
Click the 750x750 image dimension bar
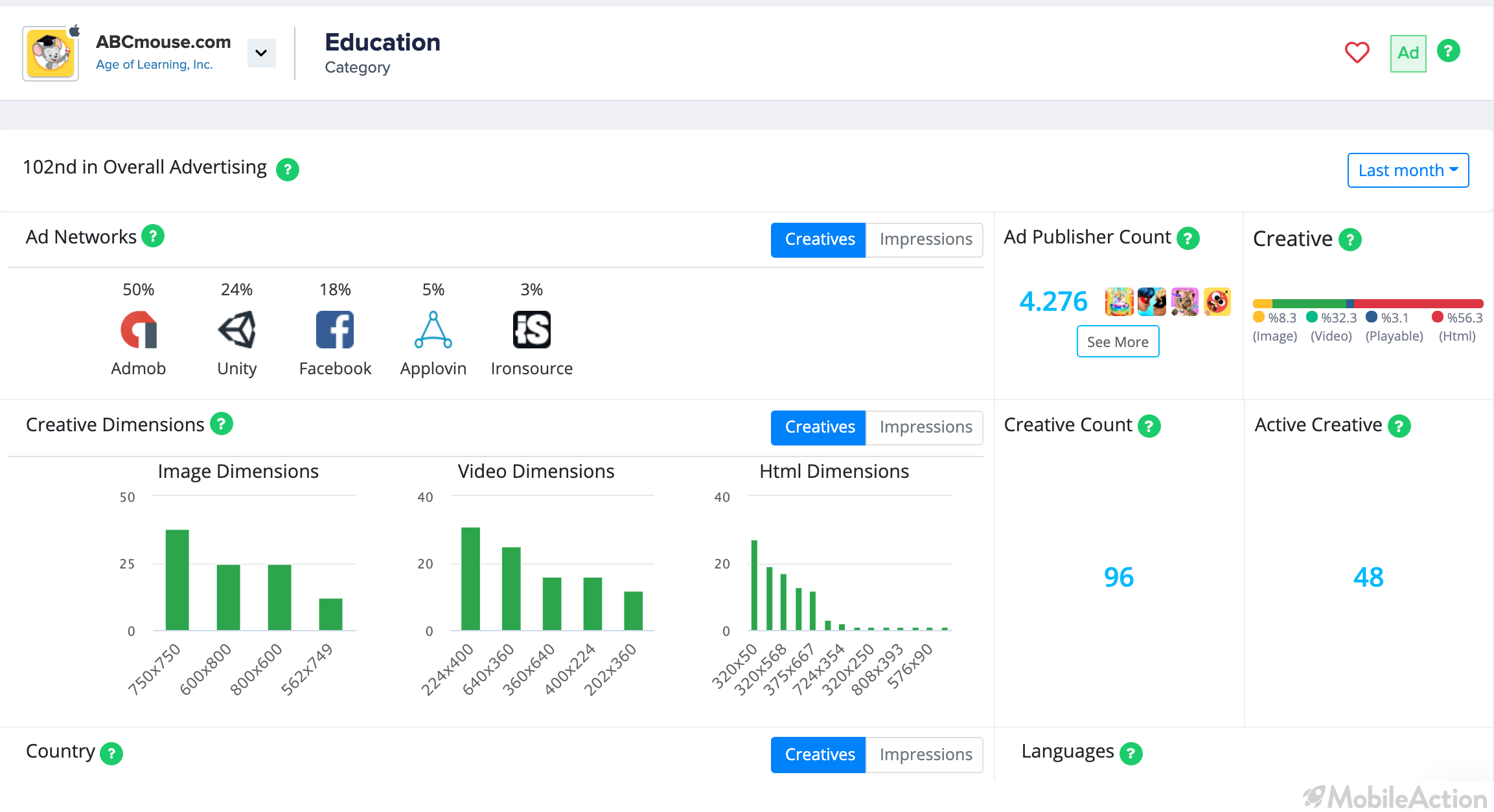(x=177, y=580)
